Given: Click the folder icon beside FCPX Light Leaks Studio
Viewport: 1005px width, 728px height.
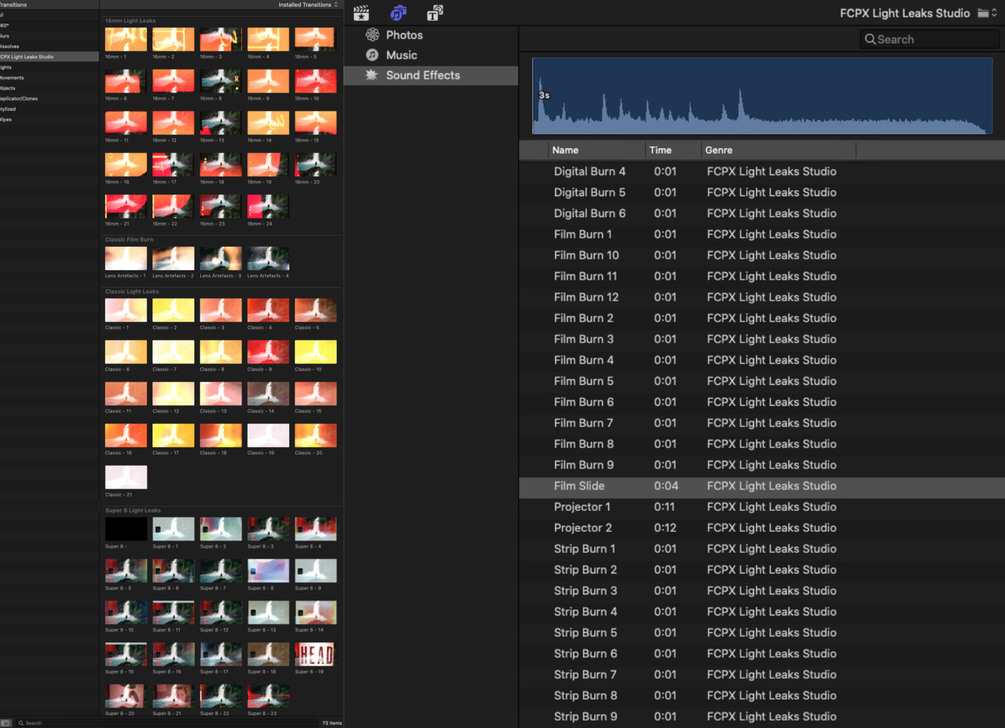Looking at the screenshot, I should [983, 13].
